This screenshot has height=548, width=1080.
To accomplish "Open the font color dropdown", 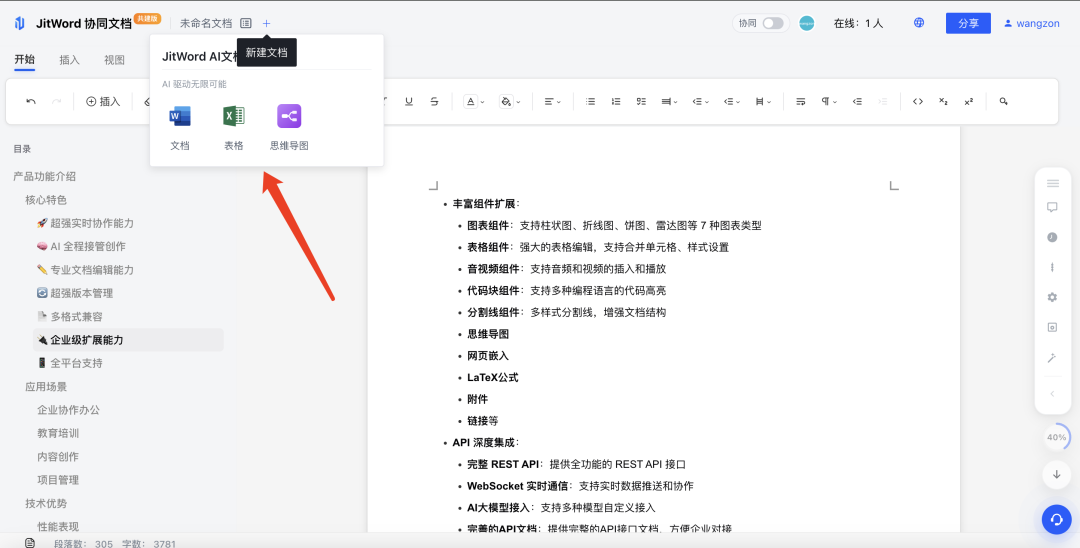I will click(x=474, y=101).
